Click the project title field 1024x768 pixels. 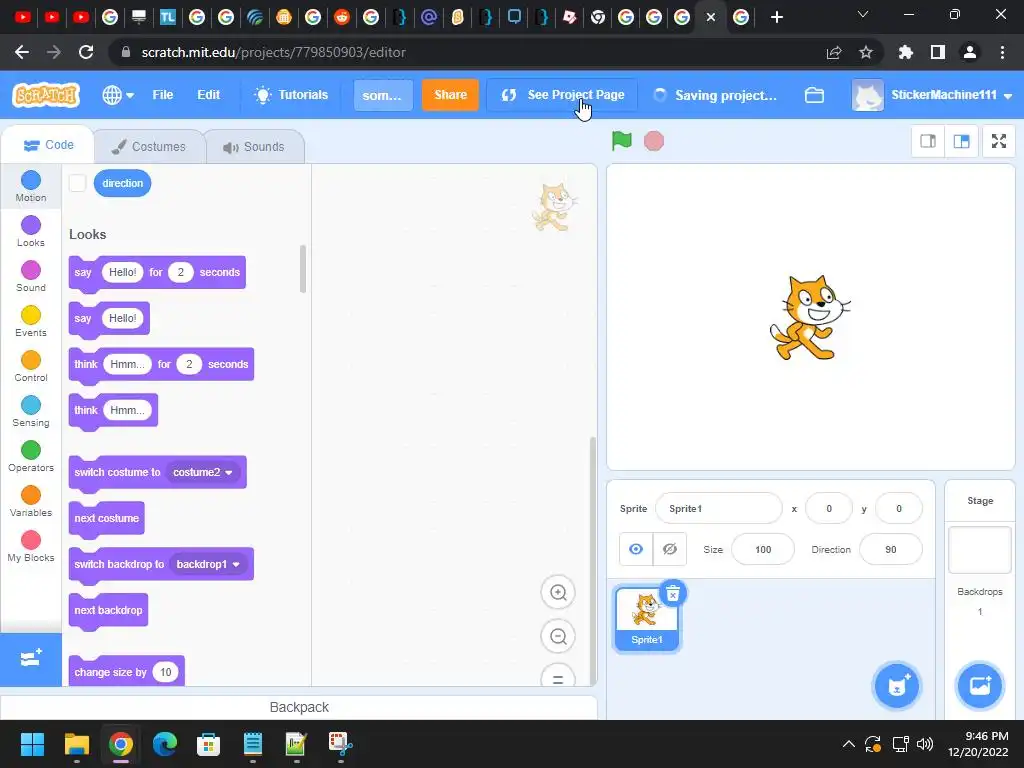383,95
